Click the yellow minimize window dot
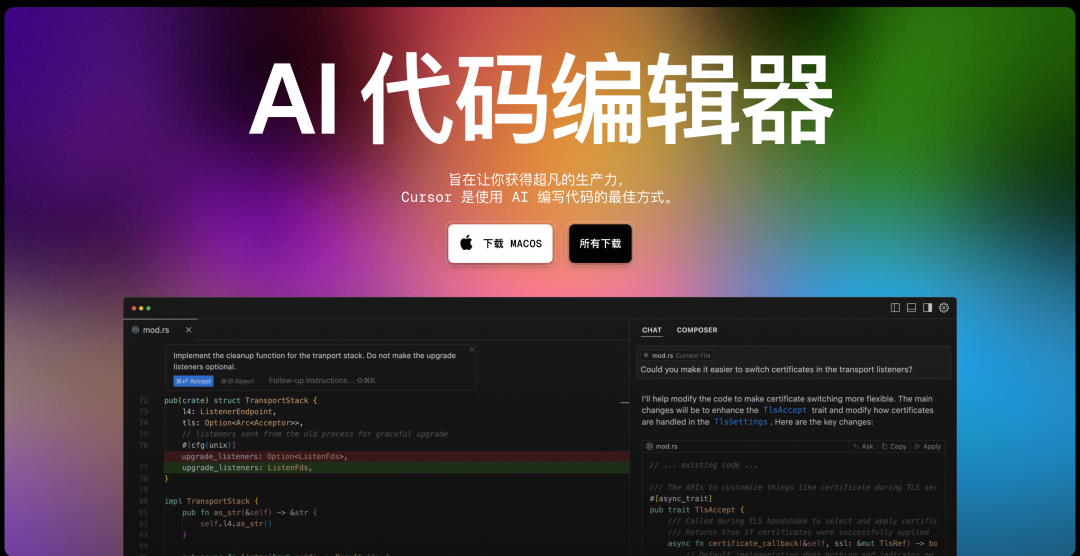1080x556 pixels. point(141,308)
